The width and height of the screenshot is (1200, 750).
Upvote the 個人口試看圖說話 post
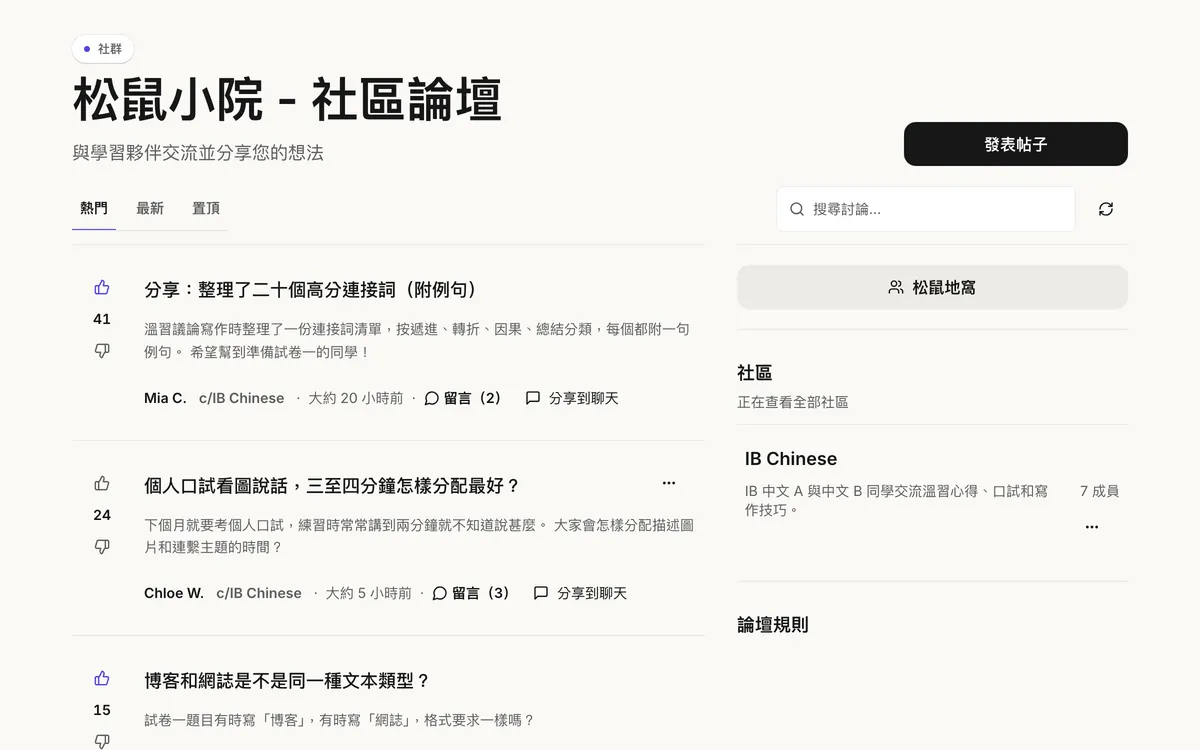[x=102, y=484]
